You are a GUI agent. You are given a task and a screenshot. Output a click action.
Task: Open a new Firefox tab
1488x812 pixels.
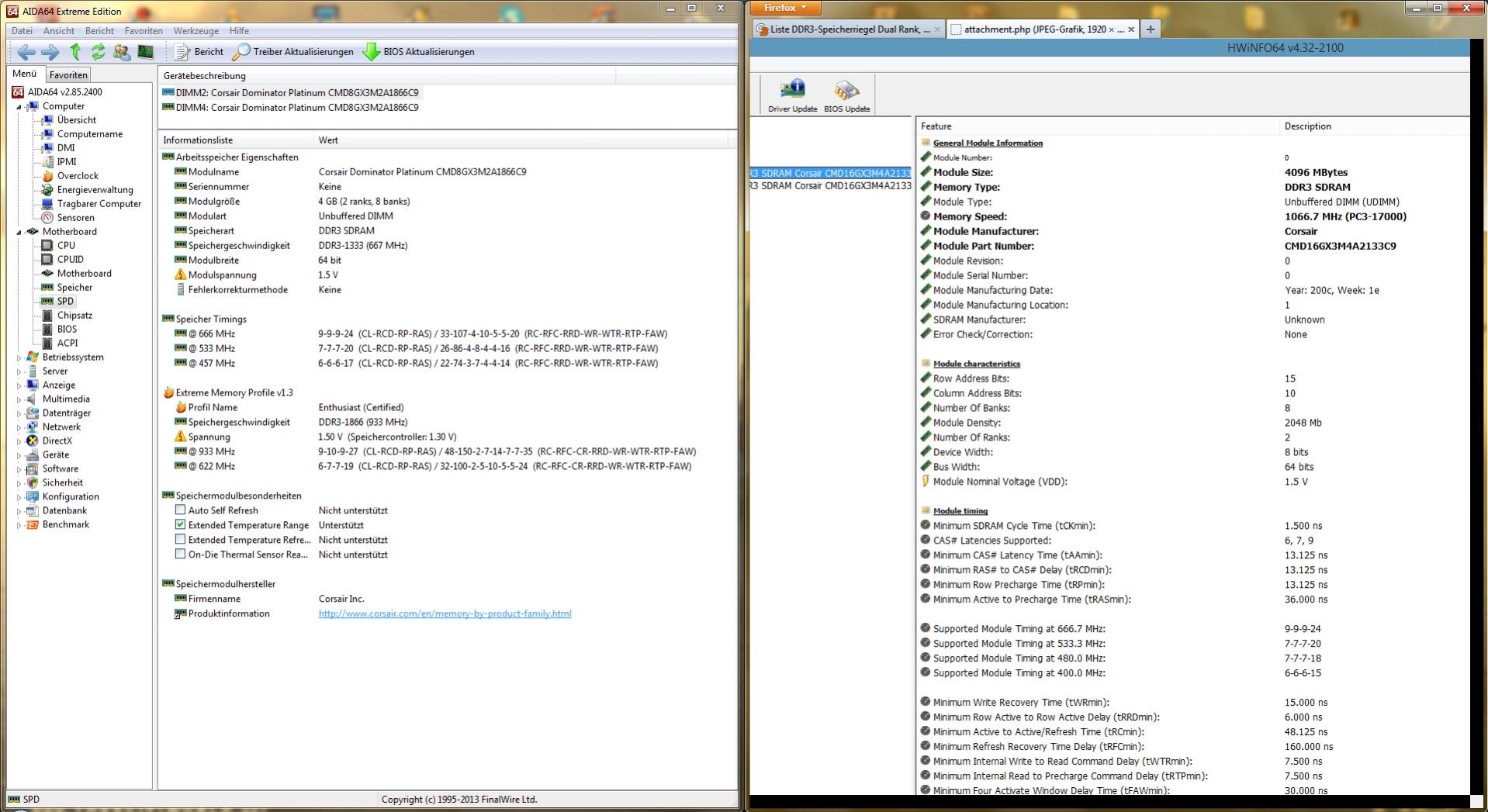(x=1151, y=29)
